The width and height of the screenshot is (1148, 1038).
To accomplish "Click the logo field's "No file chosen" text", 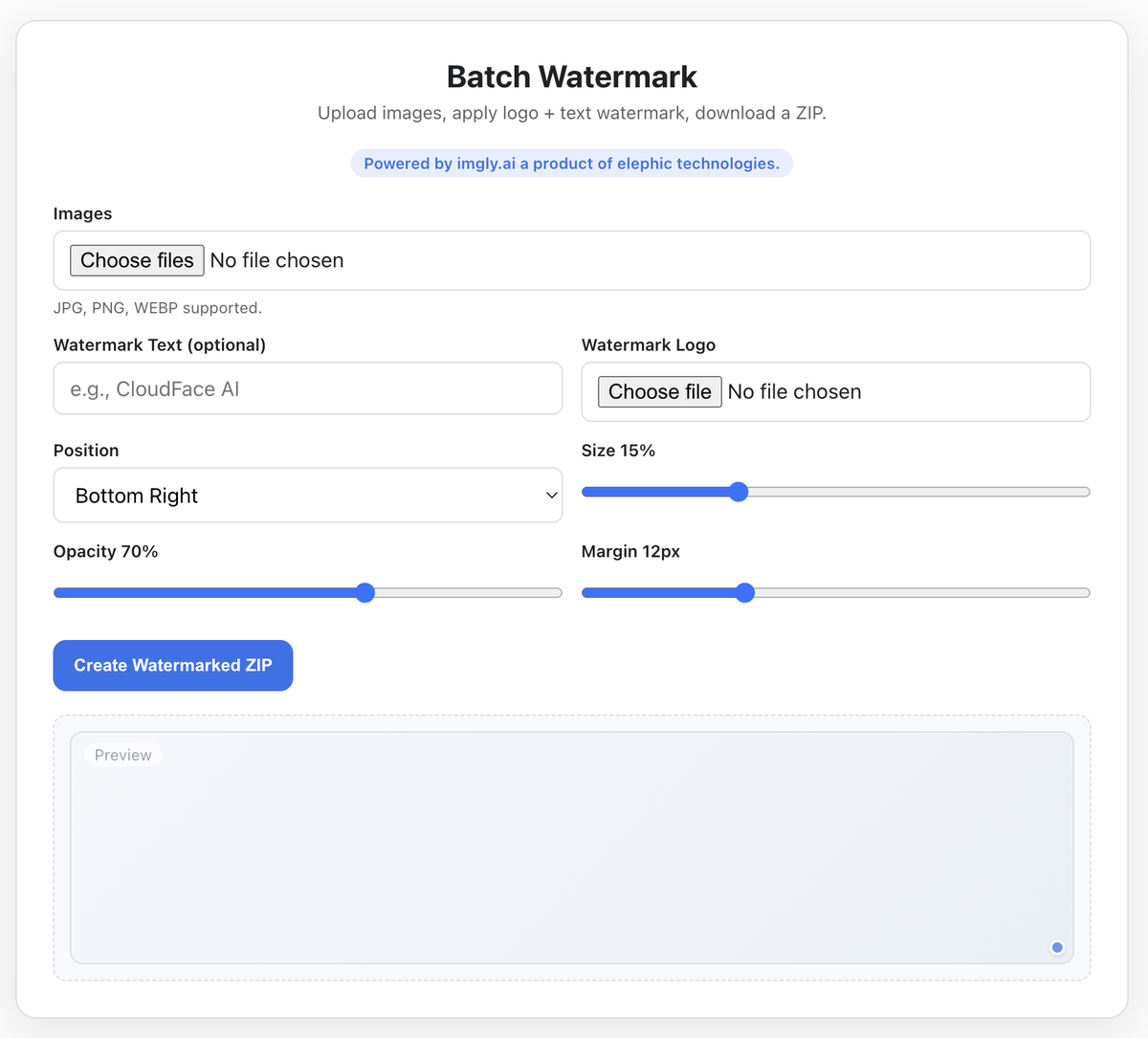I will pos(794,392).
